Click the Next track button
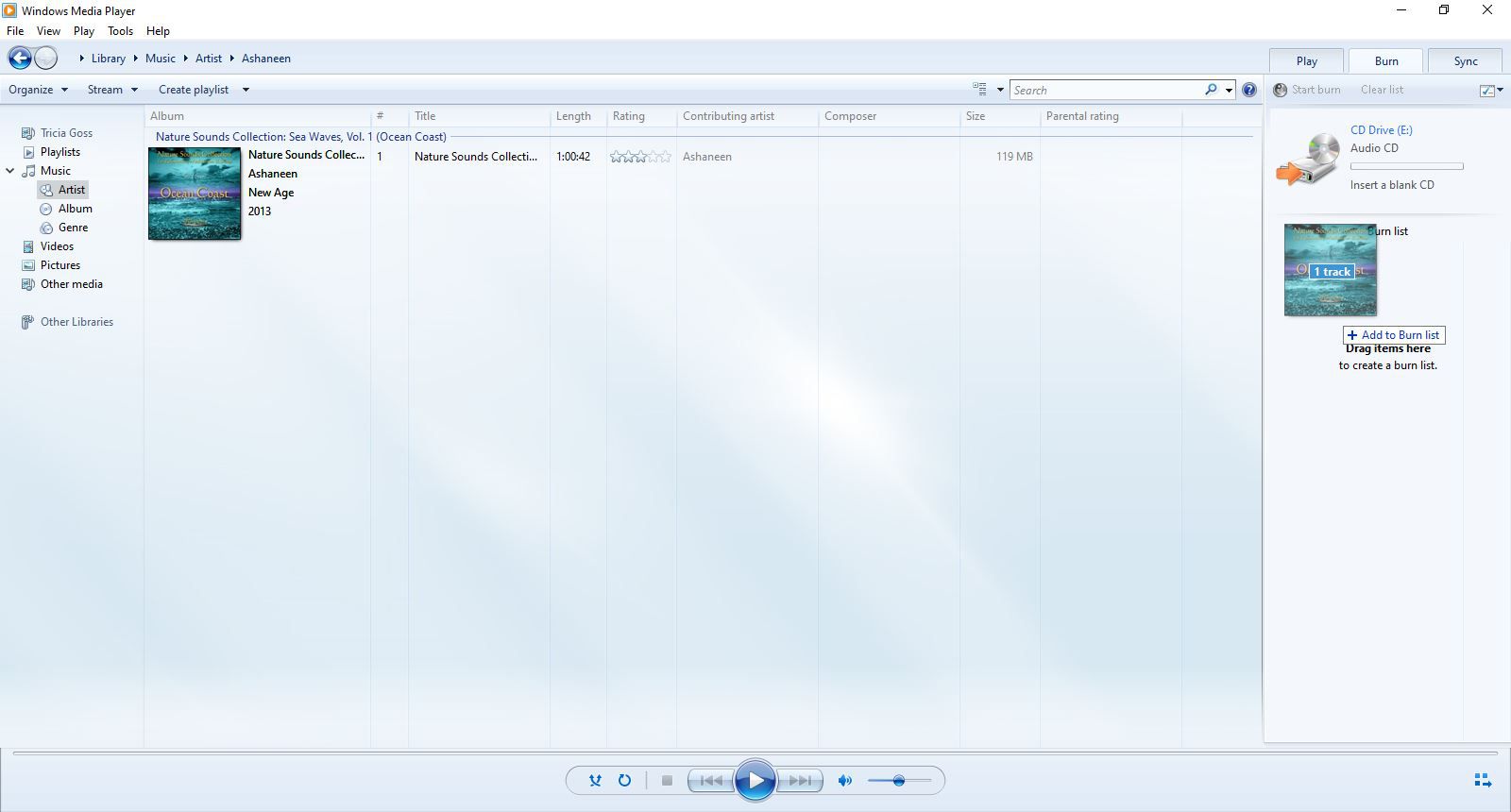 coord(800,781)
